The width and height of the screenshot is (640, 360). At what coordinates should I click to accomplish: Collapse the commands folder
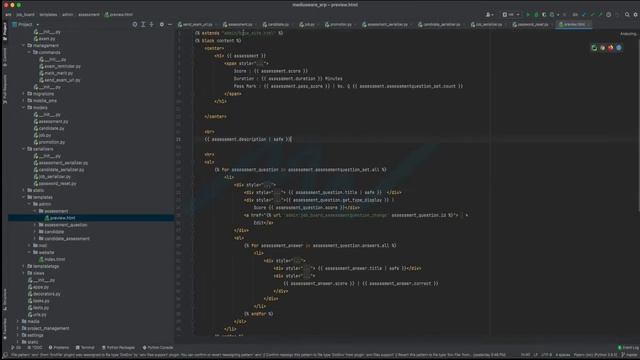tap(29, 53)
